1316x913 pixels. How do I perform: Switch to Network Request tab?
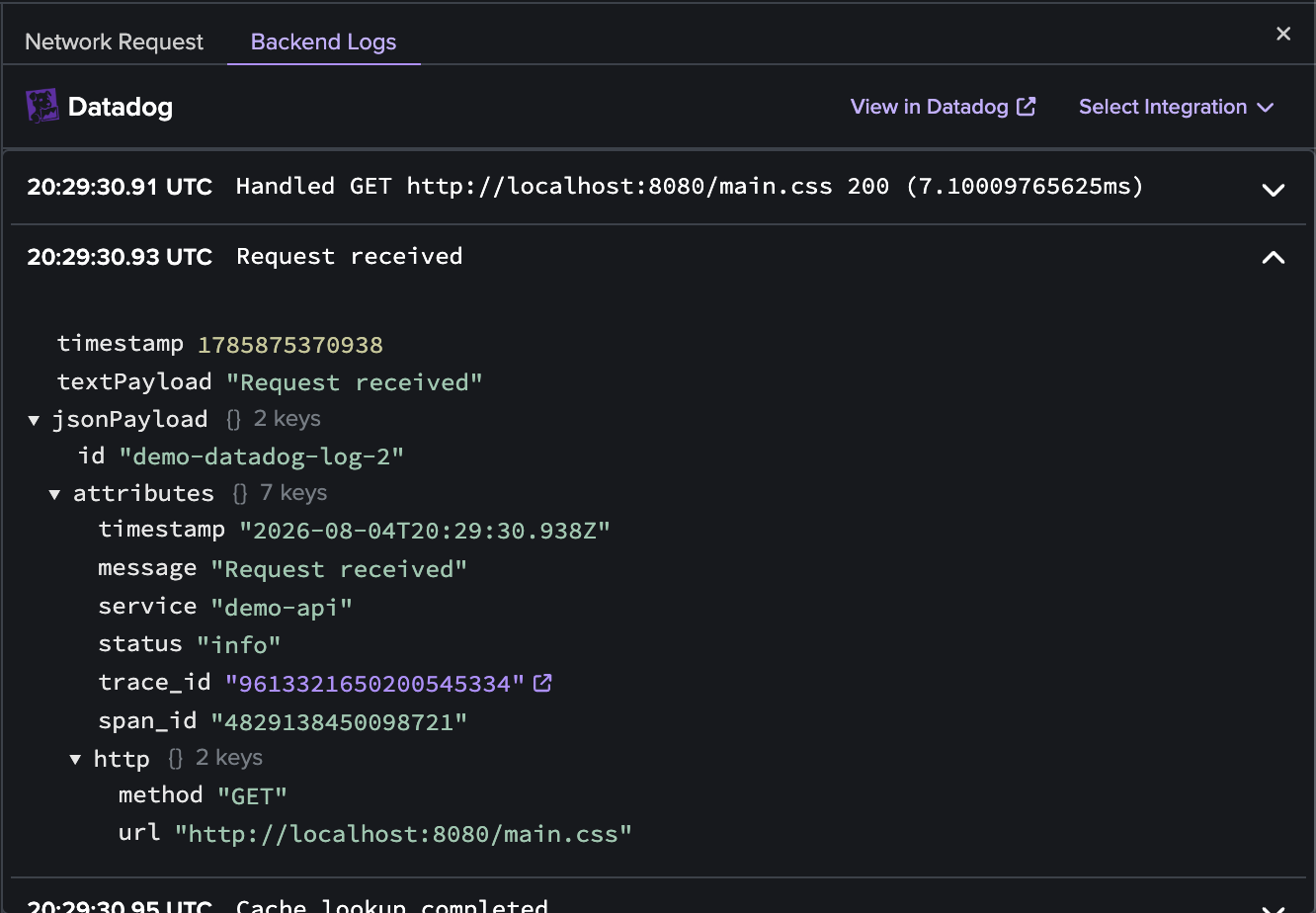(114, 41)
